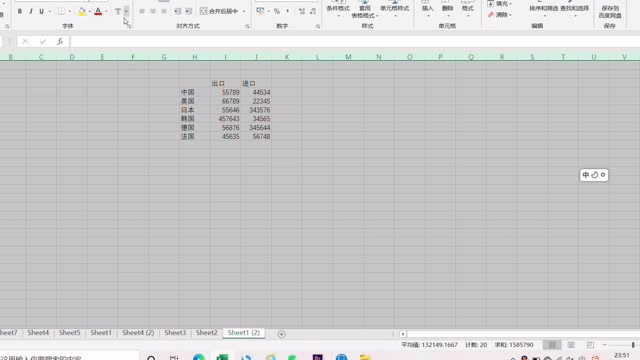Image resolution: width=640 pixels, height=360 pixels.
Task: Toggle IME 中 language indicator
Action: click(x=586, y=175)
